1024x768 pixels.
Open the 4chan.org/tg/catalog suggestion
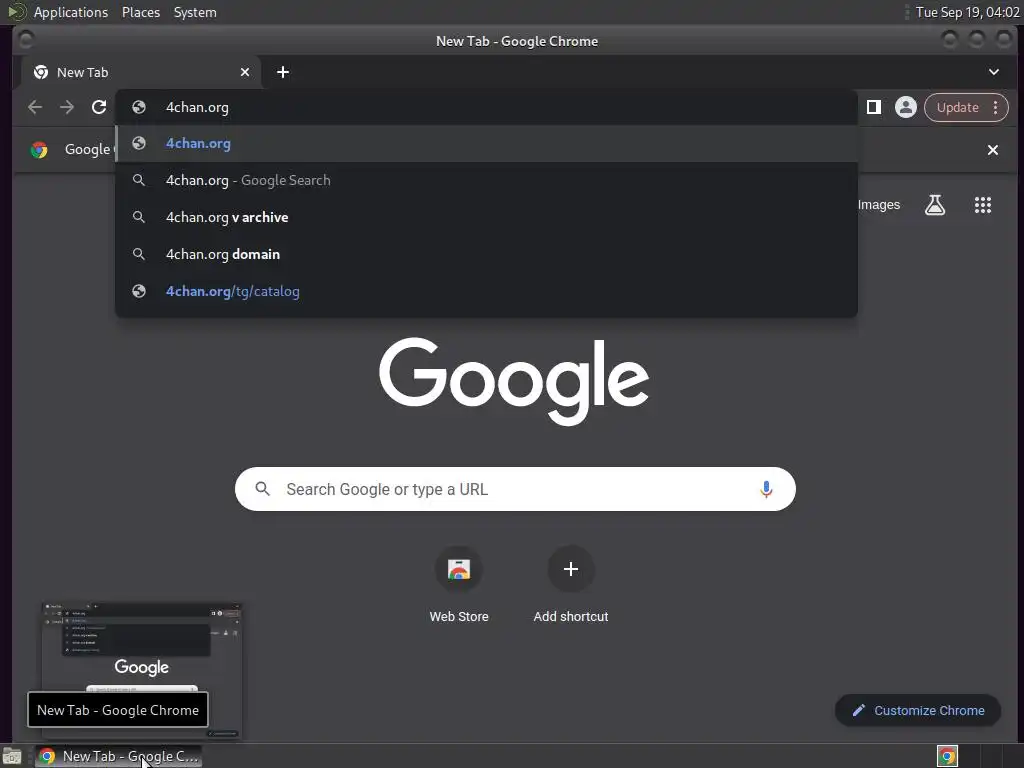tap(486, 291)
